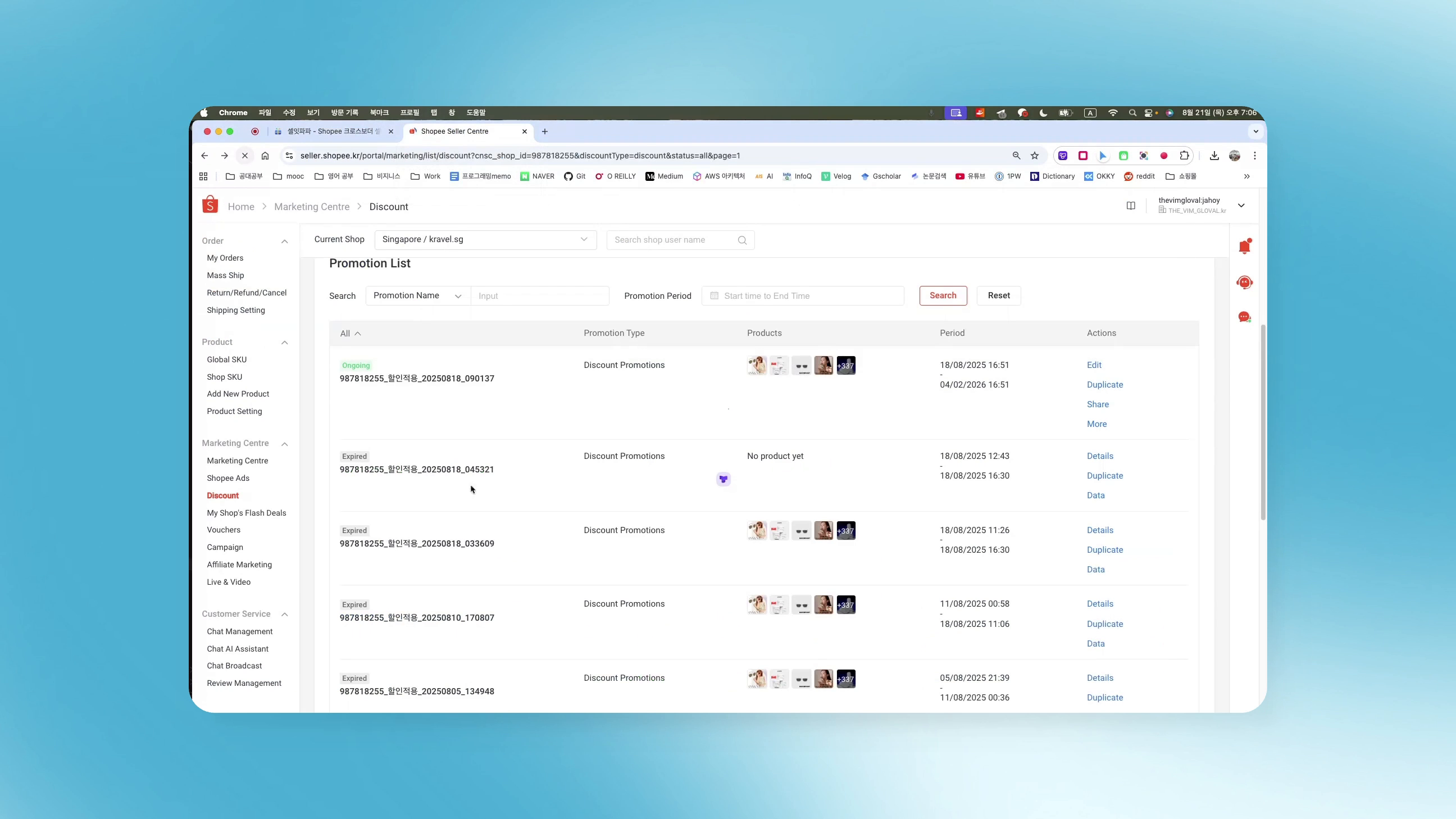Viewport: 1456px width, 819px height.
Task: Click the Downloads icon in the browser toolbar
Action: (1213, 156)
